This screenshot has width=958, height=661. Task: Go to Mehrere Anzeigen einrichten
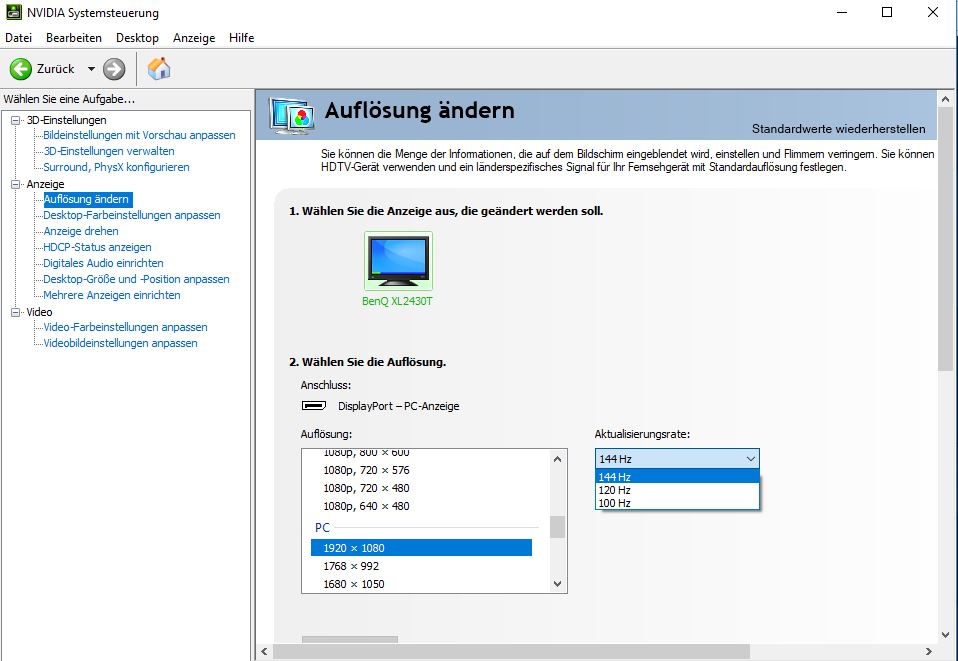click(111, 295)
